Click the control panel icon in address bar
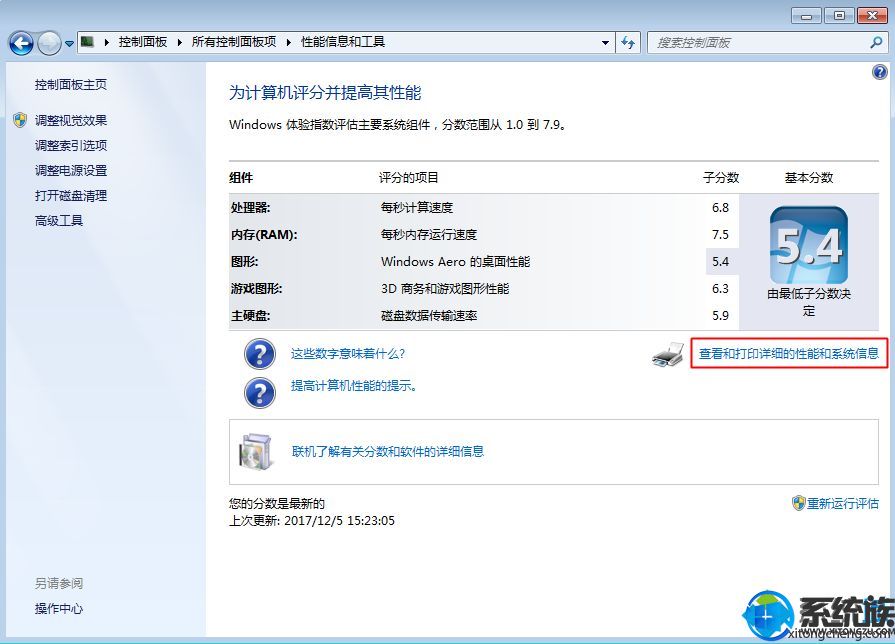 (x=87, y=42)
